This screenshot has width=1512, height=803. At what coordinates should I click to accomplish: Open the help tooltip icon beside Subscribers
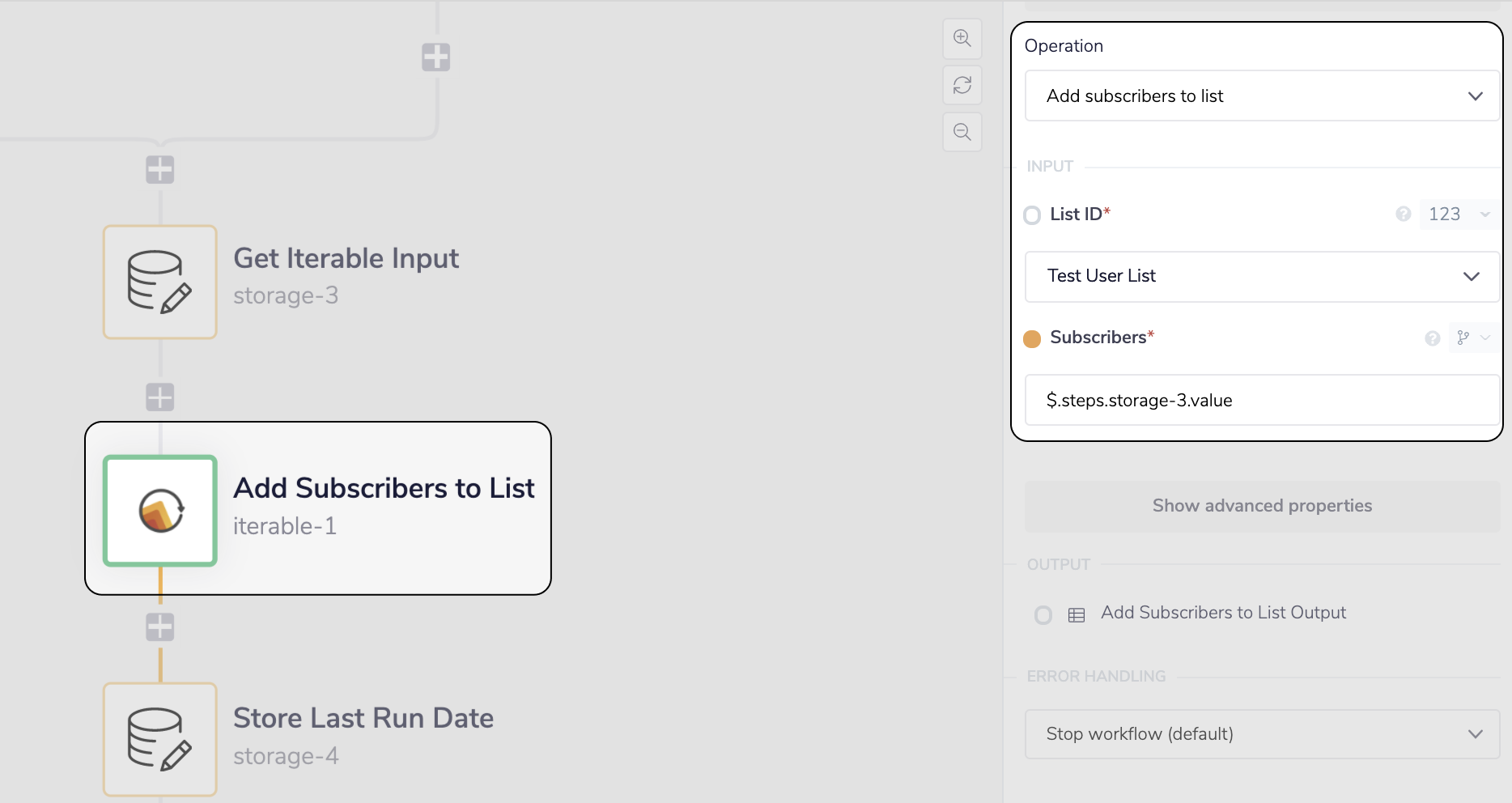pos(1433,338)
